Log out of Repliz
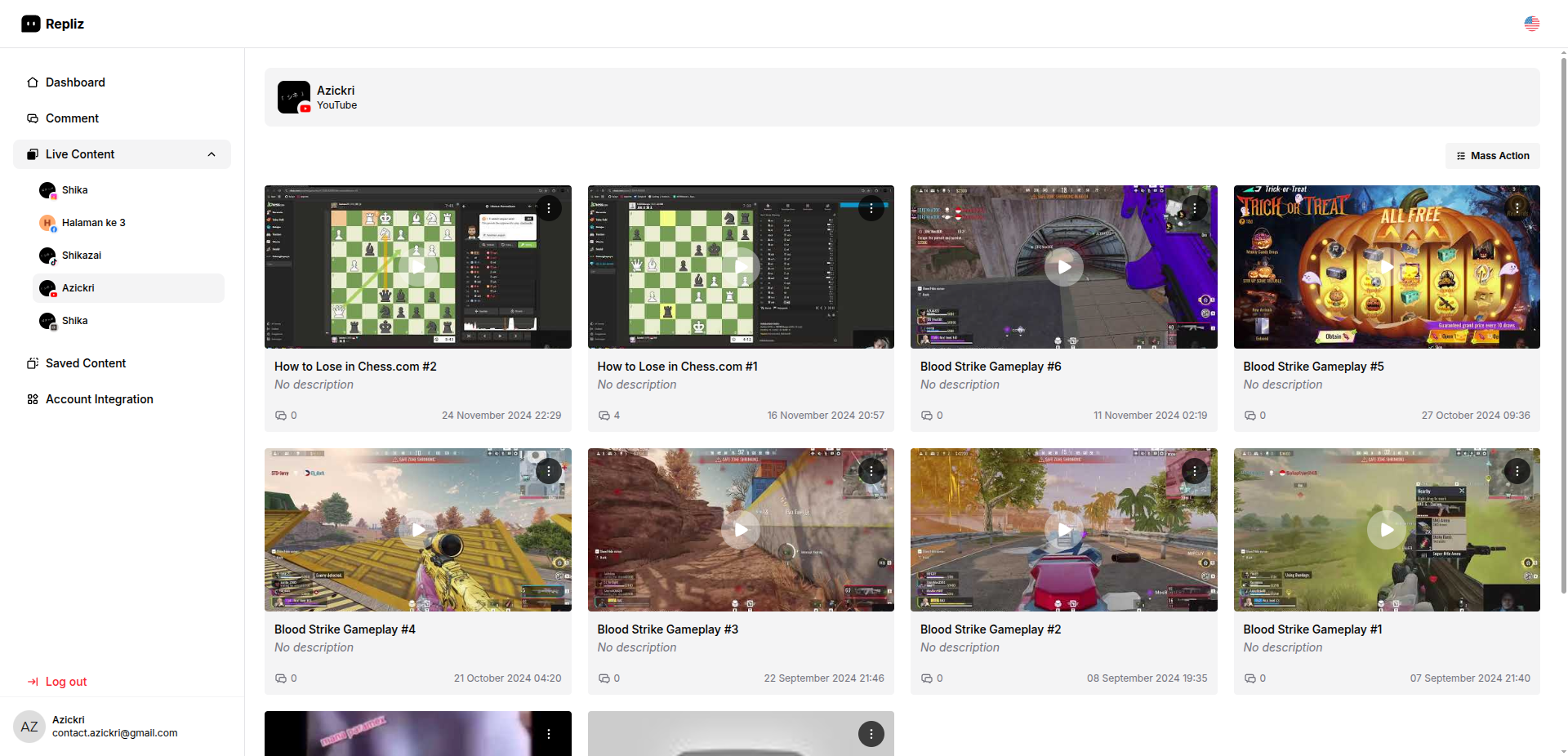The width and height of the screenshot is (1568, 756). point(57,682)
